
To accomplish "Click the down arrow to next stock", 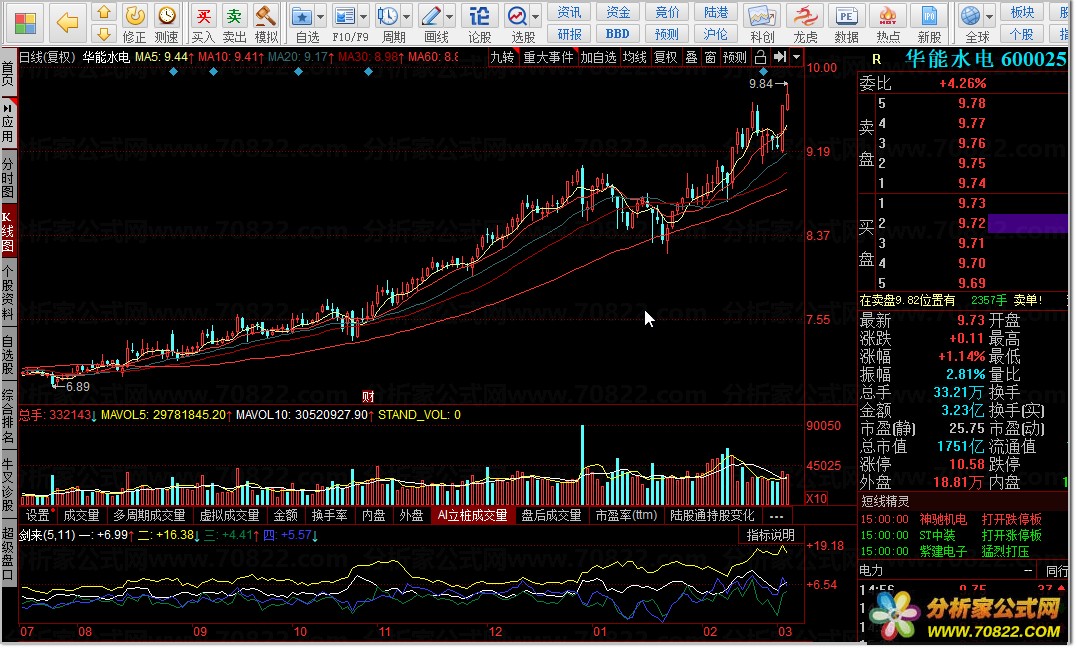I will pyautogui.click(x=104, y=34).
